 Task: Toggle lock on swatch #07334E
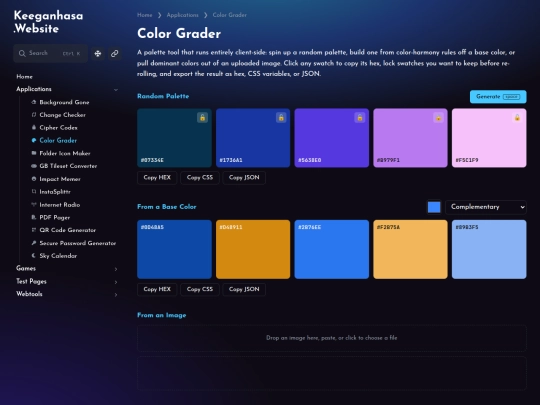coord(202,117)
